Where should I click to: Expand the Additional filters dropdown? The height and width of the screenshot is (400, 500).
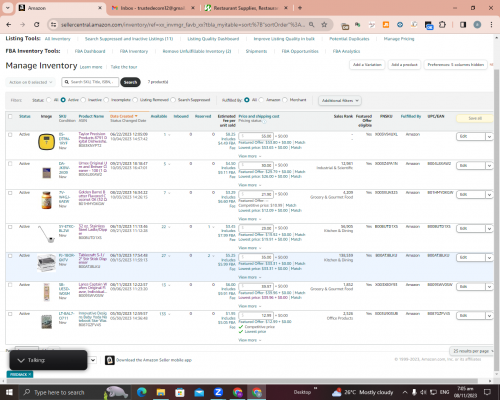(x=340, y=100)
